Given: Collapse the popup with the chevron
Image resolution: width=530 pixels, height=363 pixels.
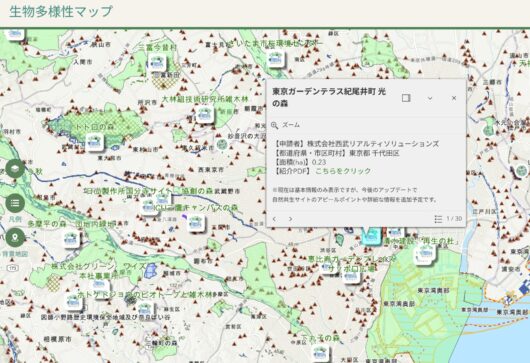Looking at the screenshot, I should 430,98.
